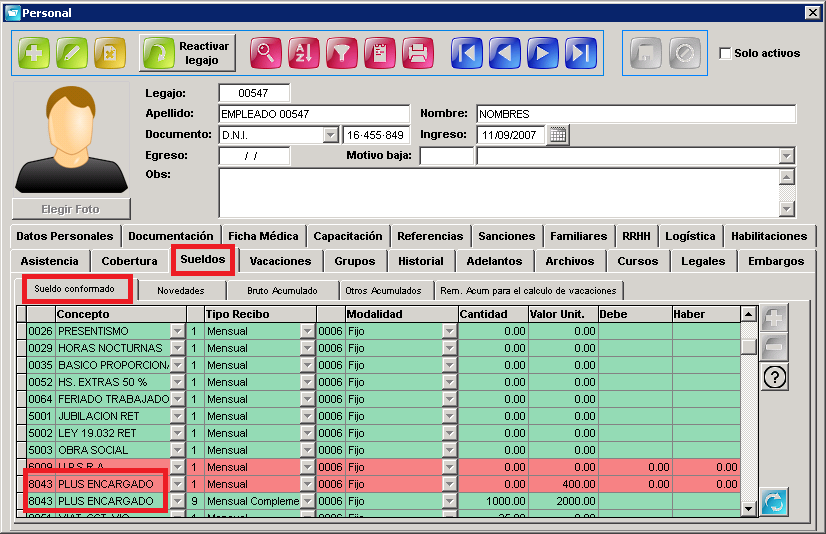Click the funnel filter icon
This screenshot has width=826, height=534.
pos(342,53)
